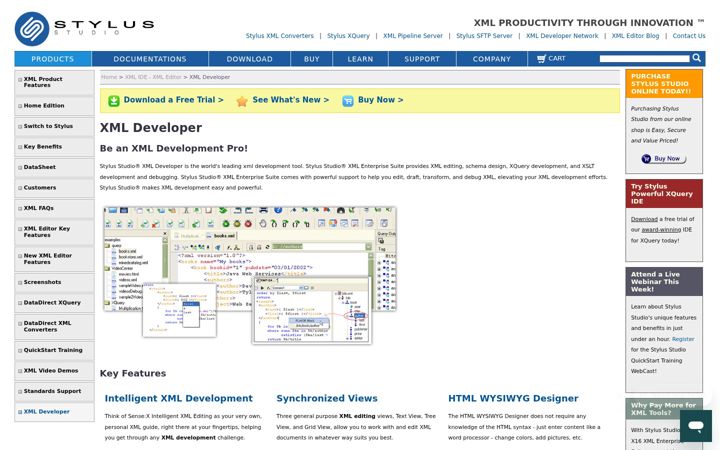Screen dimensions: 720x450
Task: Open DataDirect XML Converters in sidebar
Action: point(54,326)
